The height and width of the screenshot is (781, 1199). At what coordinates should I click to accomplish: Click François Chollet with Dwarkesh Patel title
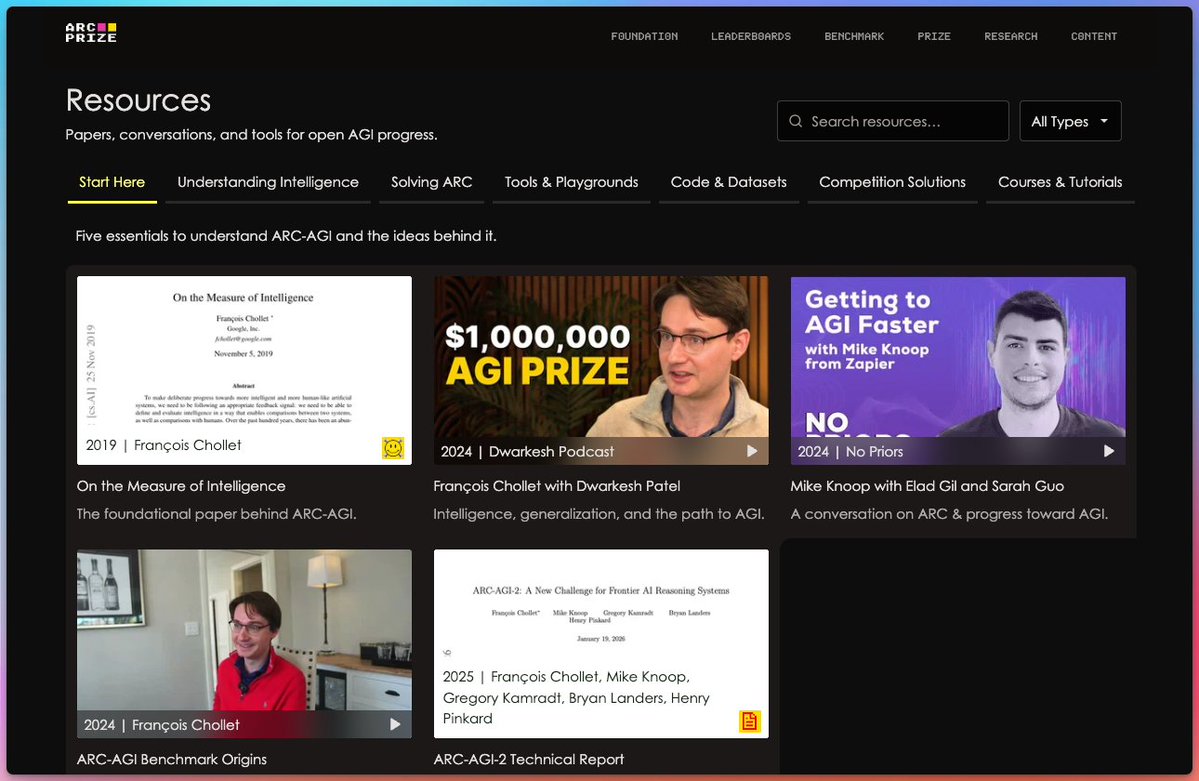[557, 486]
